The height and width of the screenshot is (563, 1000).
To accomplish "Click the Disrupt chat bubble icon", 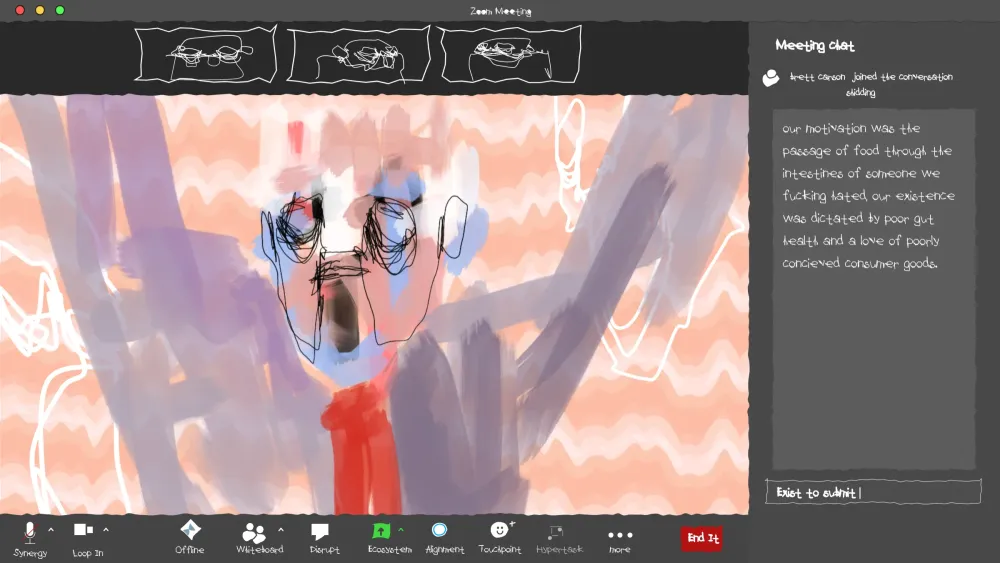I will [x=320, y=531].
